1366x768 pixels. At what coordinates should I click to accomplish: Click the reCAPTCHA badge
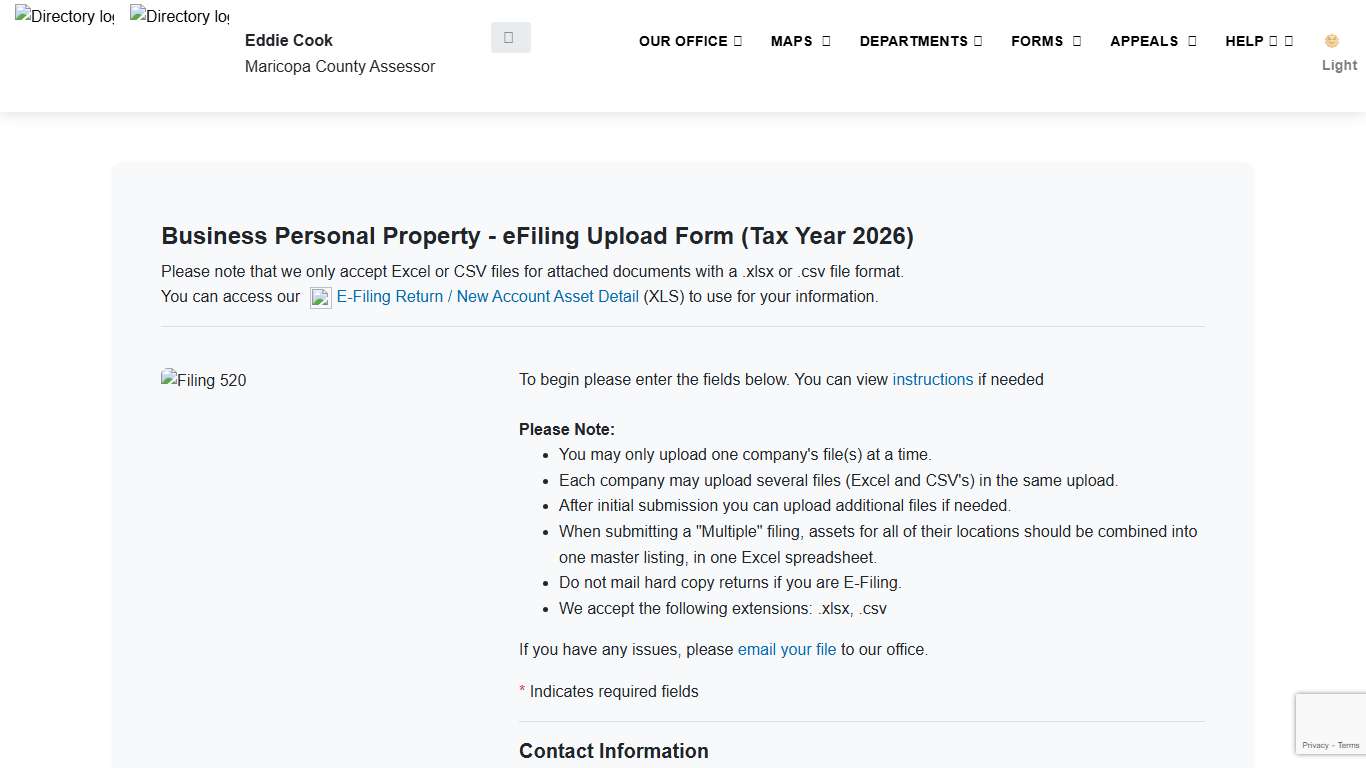(x=1331, y=718)
